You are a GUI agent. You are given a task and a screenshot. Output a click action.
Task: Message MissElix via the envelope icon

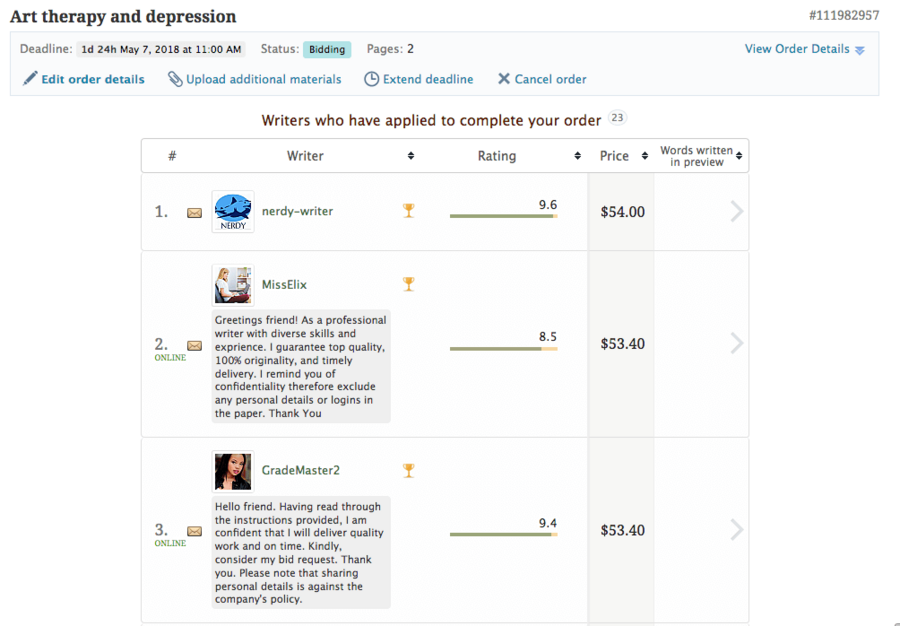coord(195,345)
